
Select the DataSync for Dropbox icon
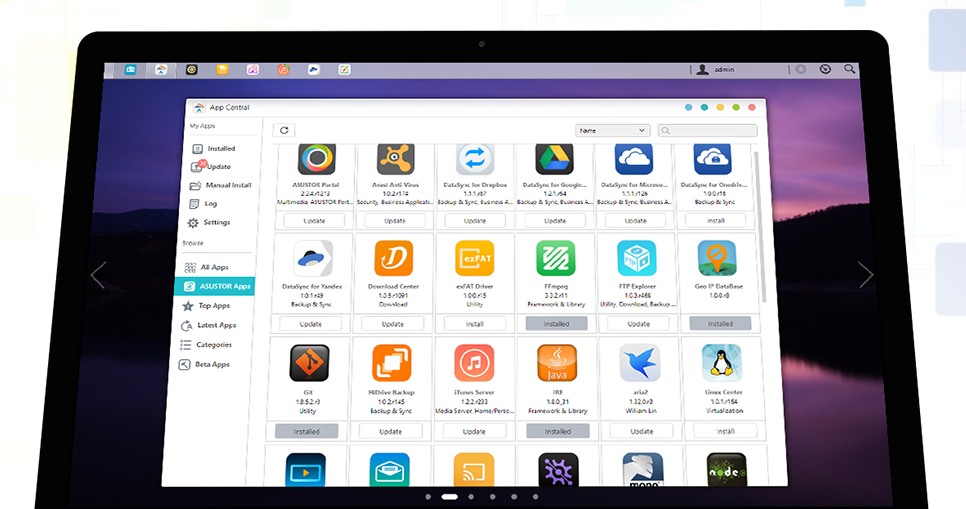pos(475,158)
